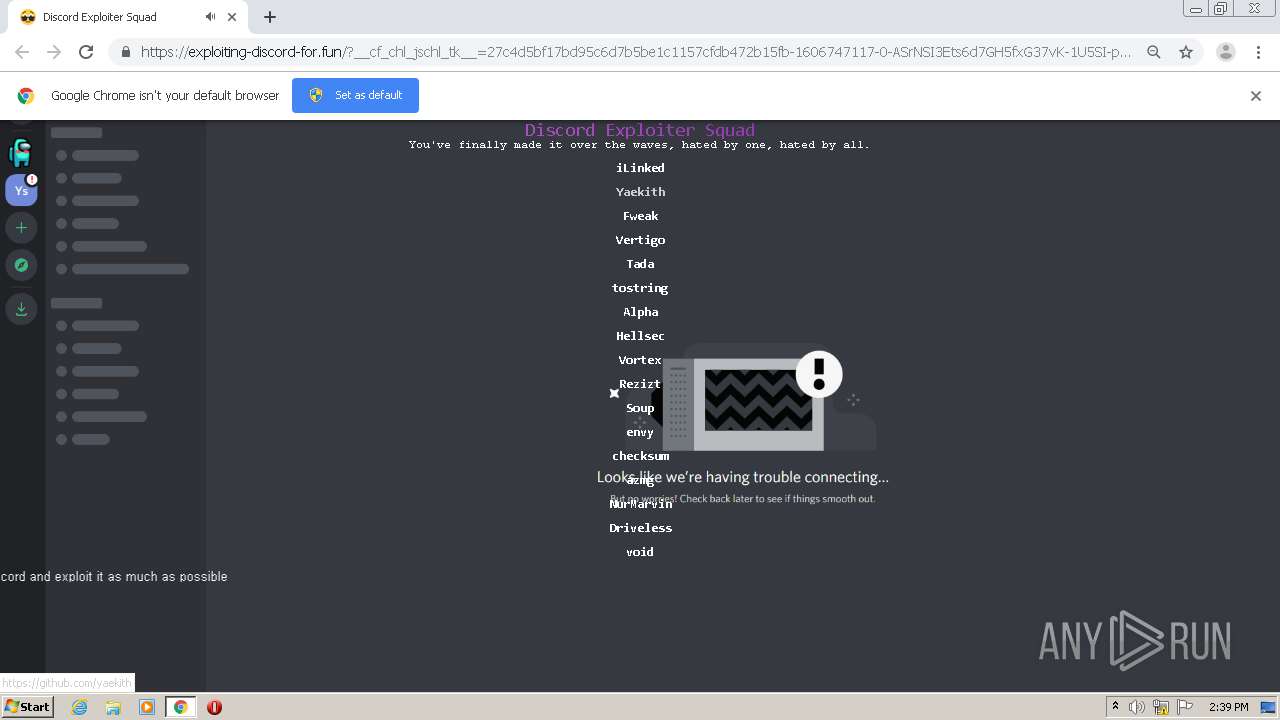1280x720 pixels.
Task: Restore down the Chrome window
Action: (x=1221, y=9)
